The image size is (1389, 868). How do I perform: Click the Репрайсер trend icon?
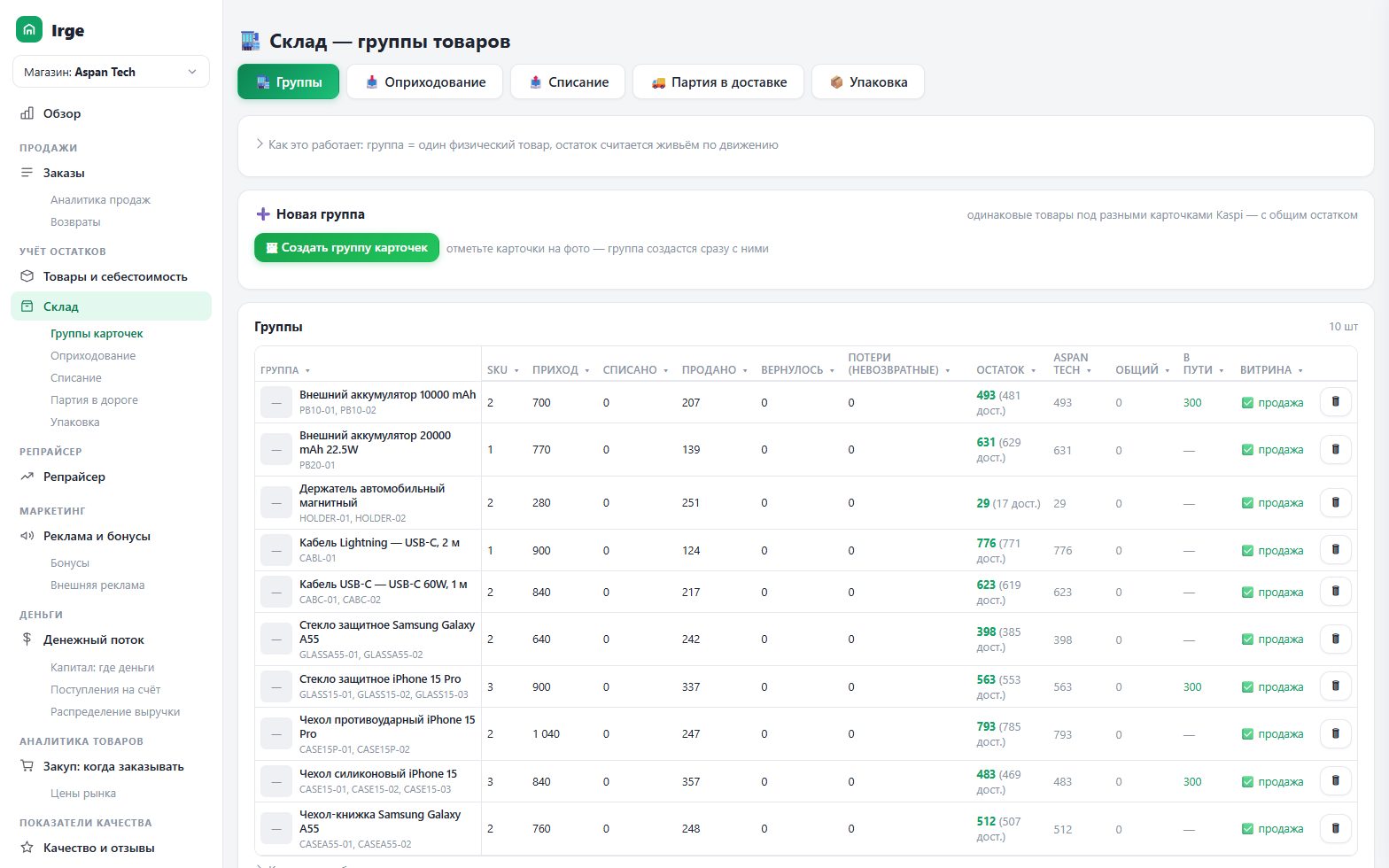click(x=27, y=477)
